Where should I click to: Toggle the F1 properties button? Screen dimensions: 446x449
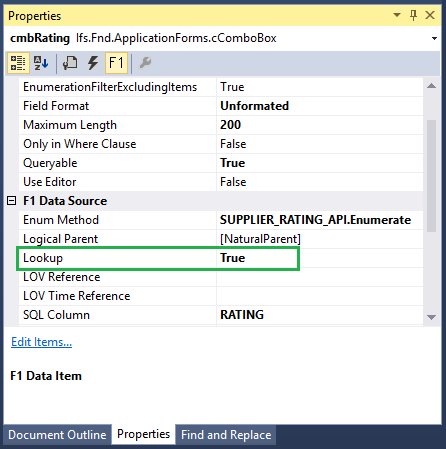116,63
